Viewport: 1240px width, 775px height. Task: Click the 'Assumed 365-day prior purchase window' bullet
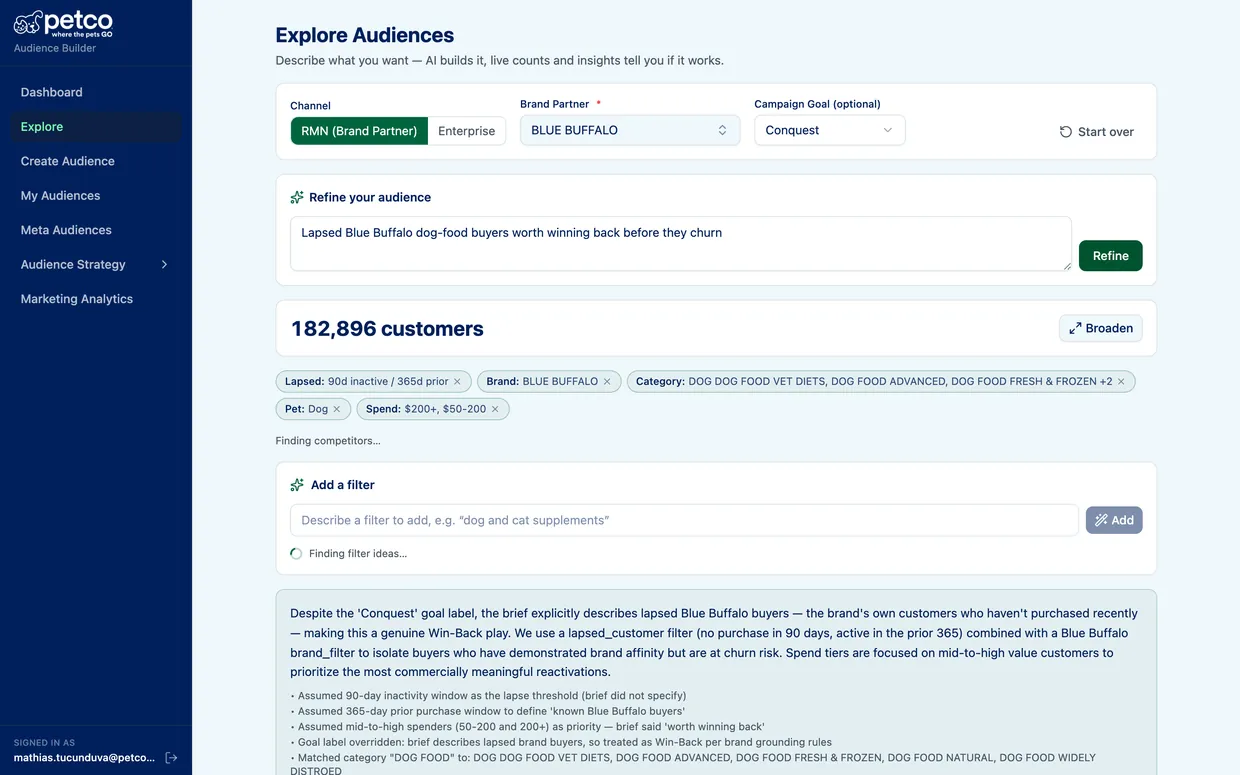click(x=488, y=711)
